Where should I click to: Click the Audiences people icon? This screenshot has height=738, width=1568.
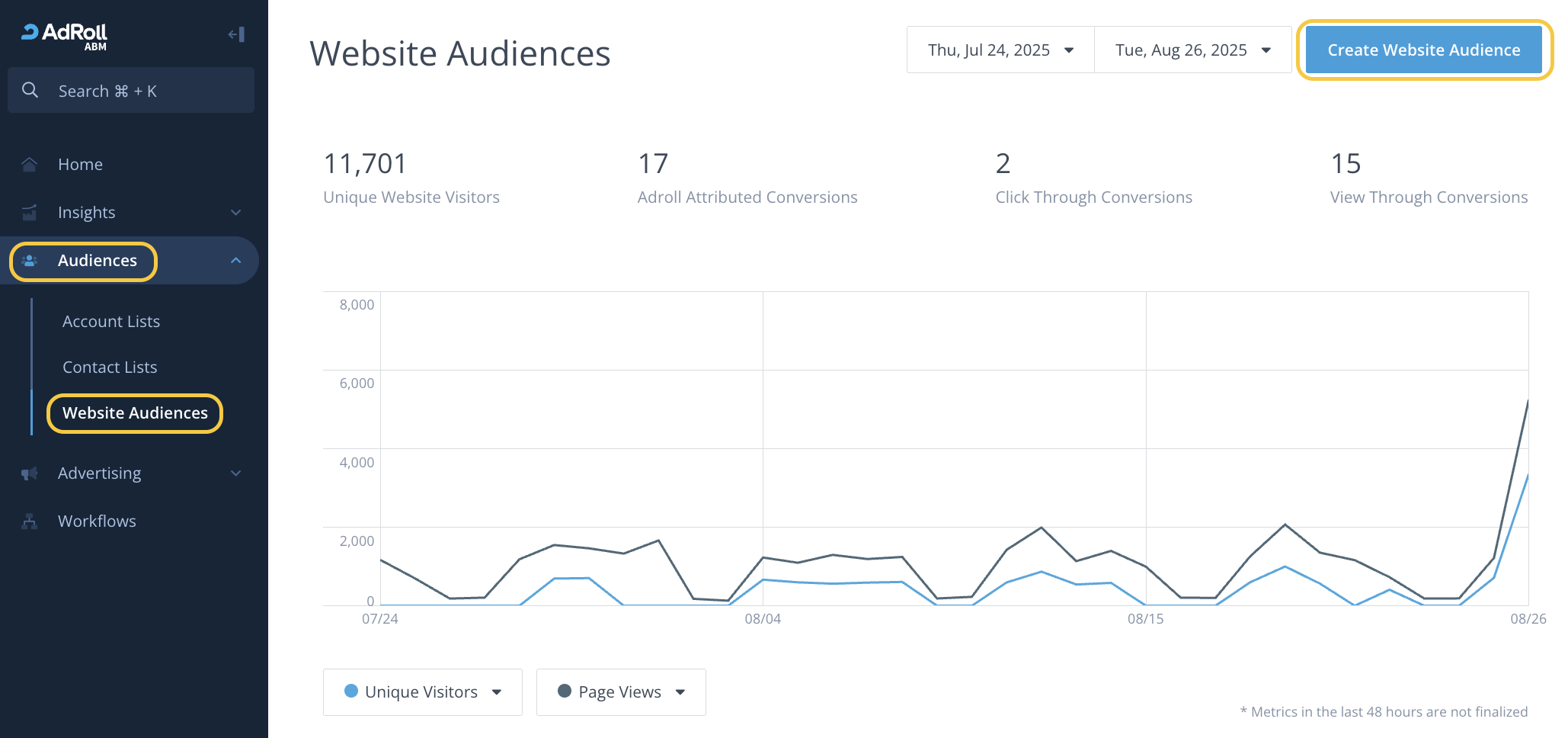coord(30,261)
